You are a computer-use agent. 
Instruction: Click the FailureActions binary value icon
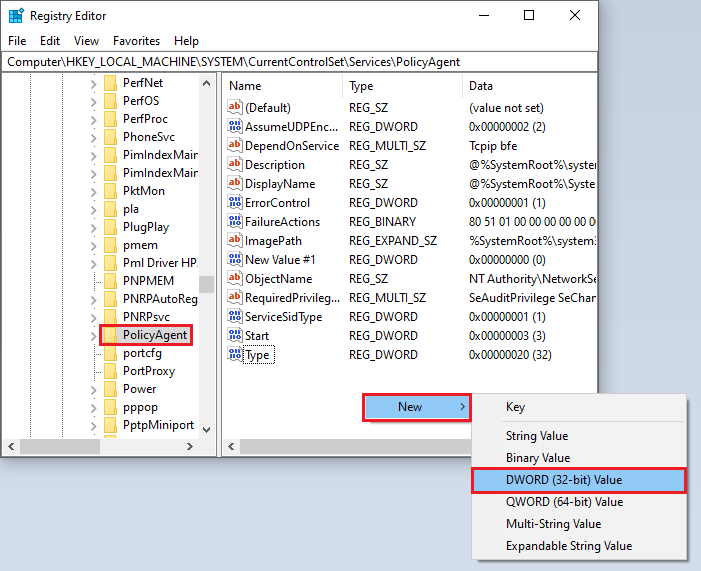click(235, 222)
